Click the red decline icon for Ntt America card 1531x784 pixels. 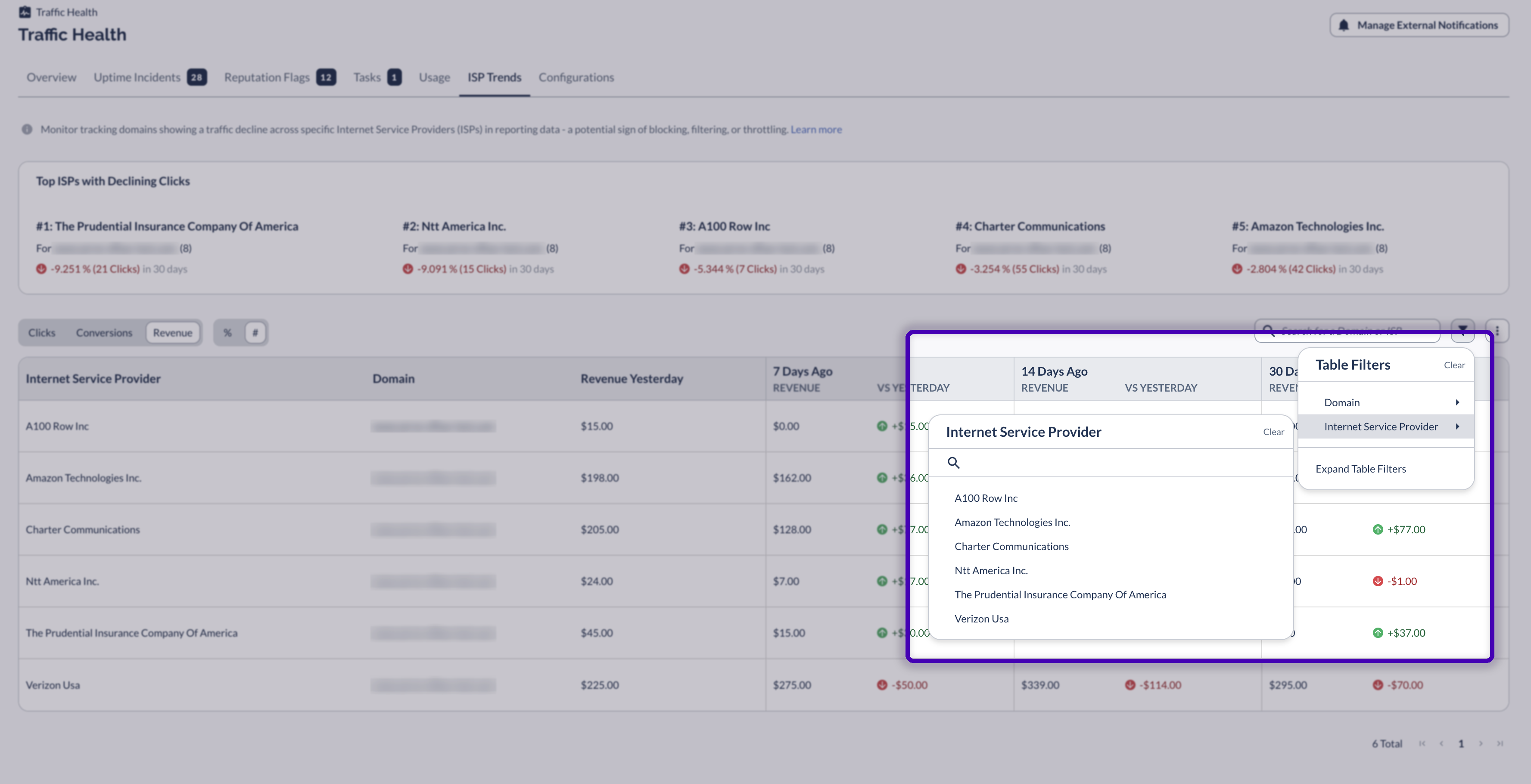(408, 269)
